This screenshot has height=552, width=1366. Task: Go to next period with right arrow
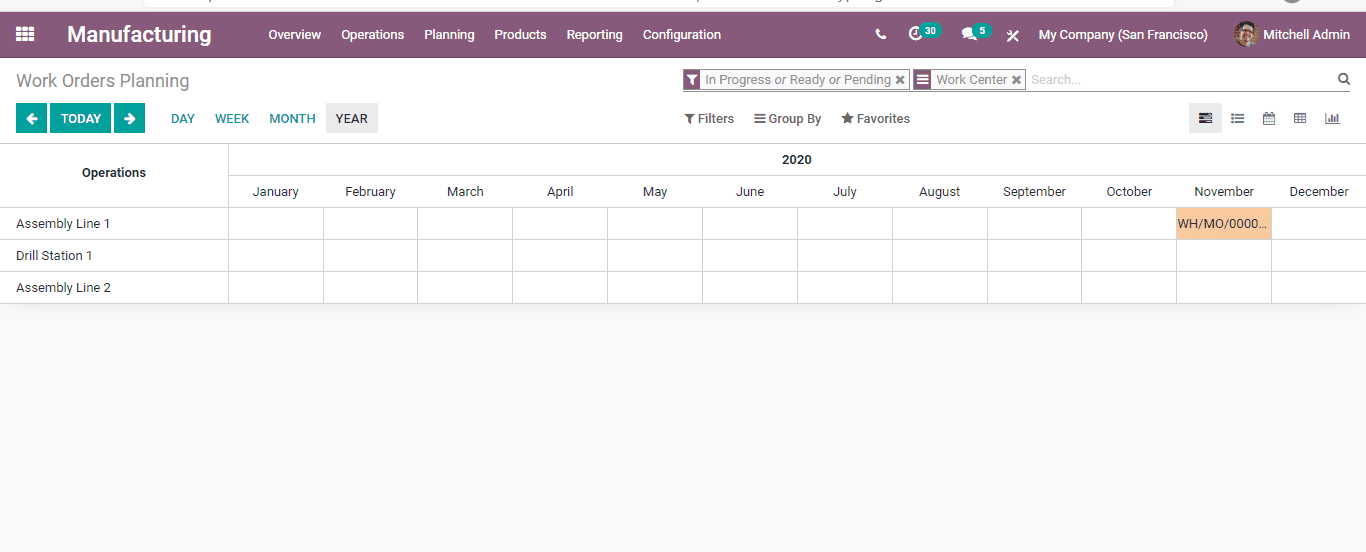129,118
